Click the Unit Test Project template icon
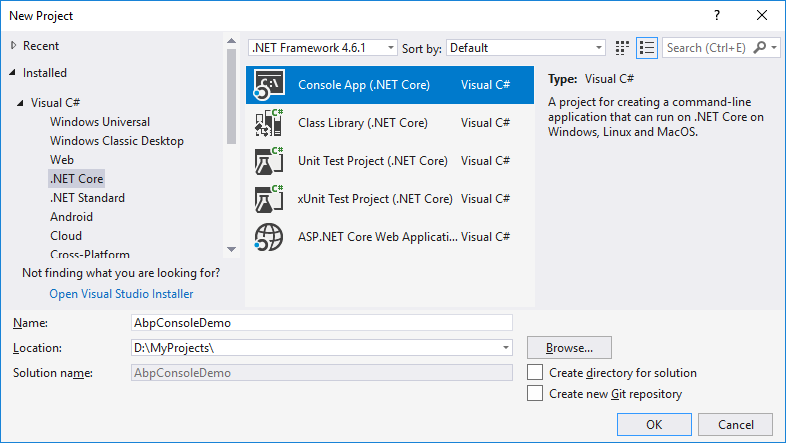Image resolution: width=786 pixels, height=443 pixels. pos(269,161)
